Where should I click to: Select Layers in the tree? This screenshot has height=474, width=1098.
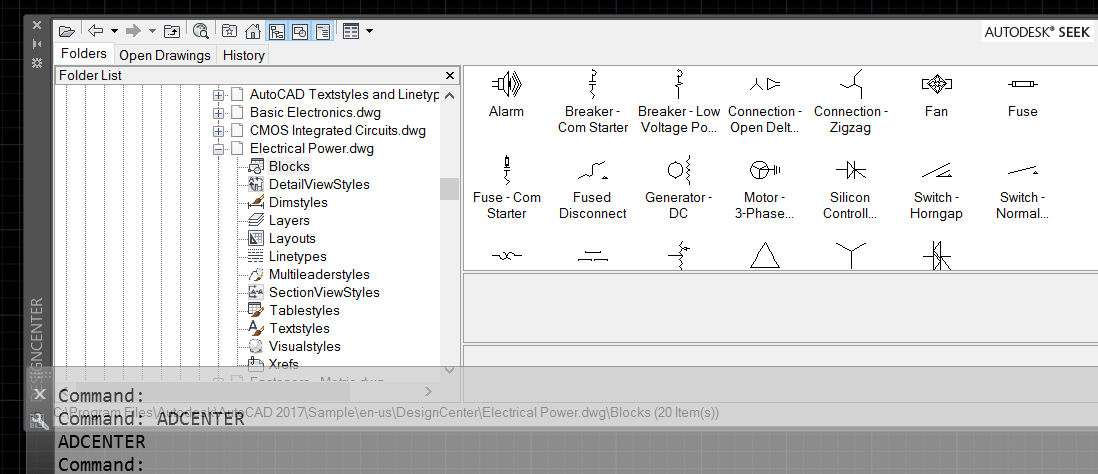pos(289,221)
